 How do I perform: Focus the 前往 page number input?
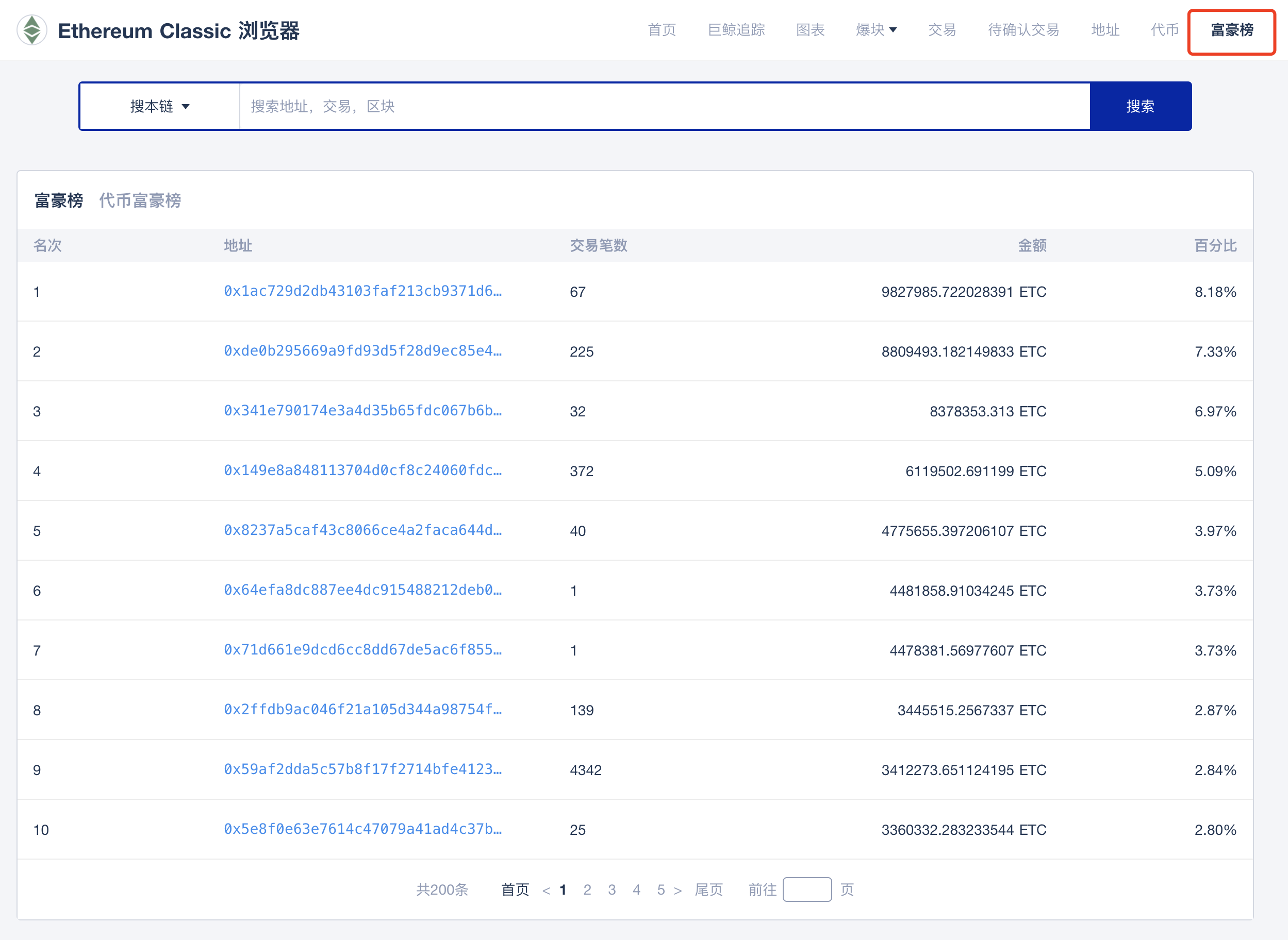pyautogui.click(x=807, y=889)
